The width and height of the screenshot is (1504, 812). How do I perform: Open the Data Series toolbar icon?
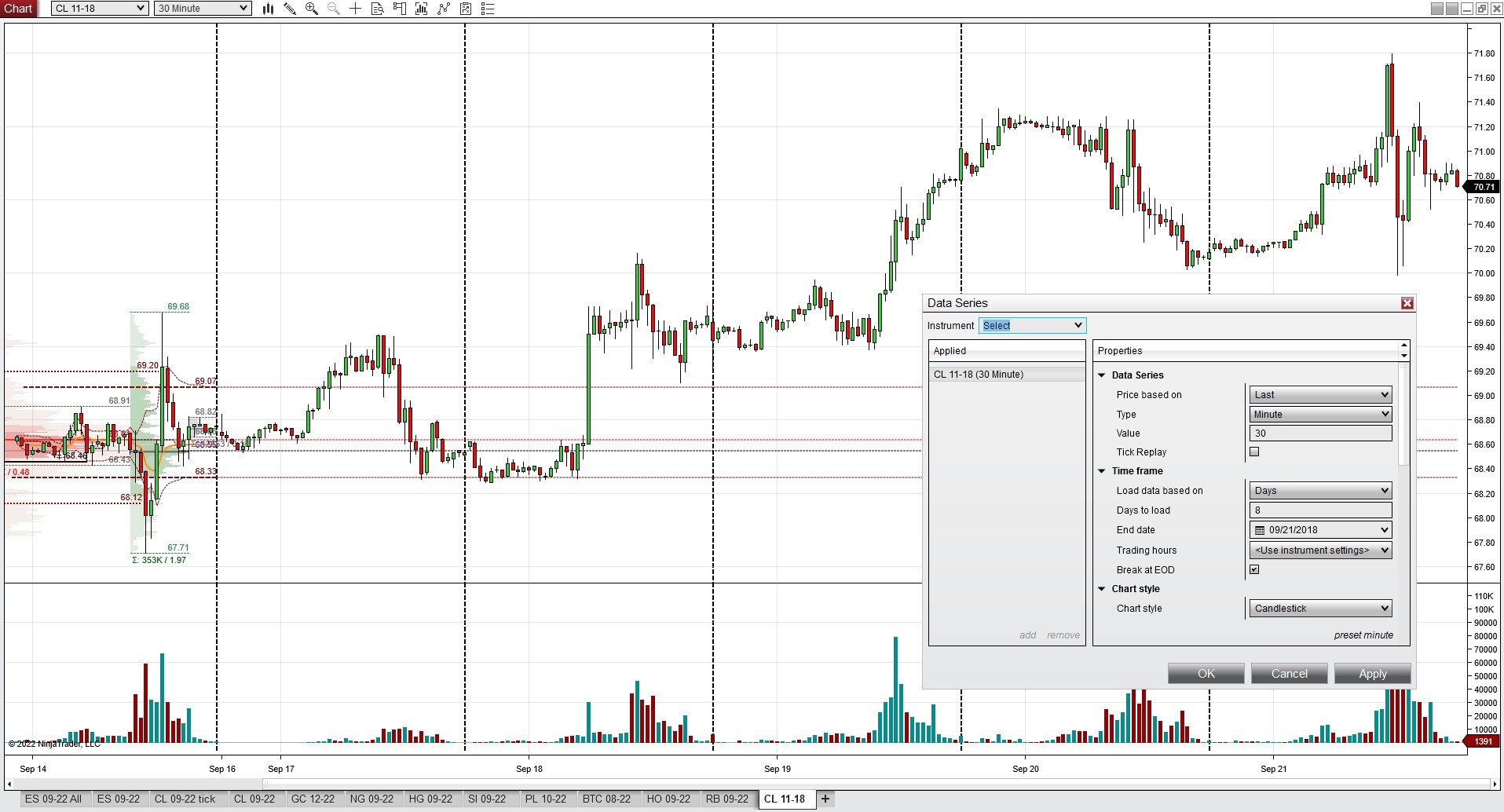click(x=422, y=9)
